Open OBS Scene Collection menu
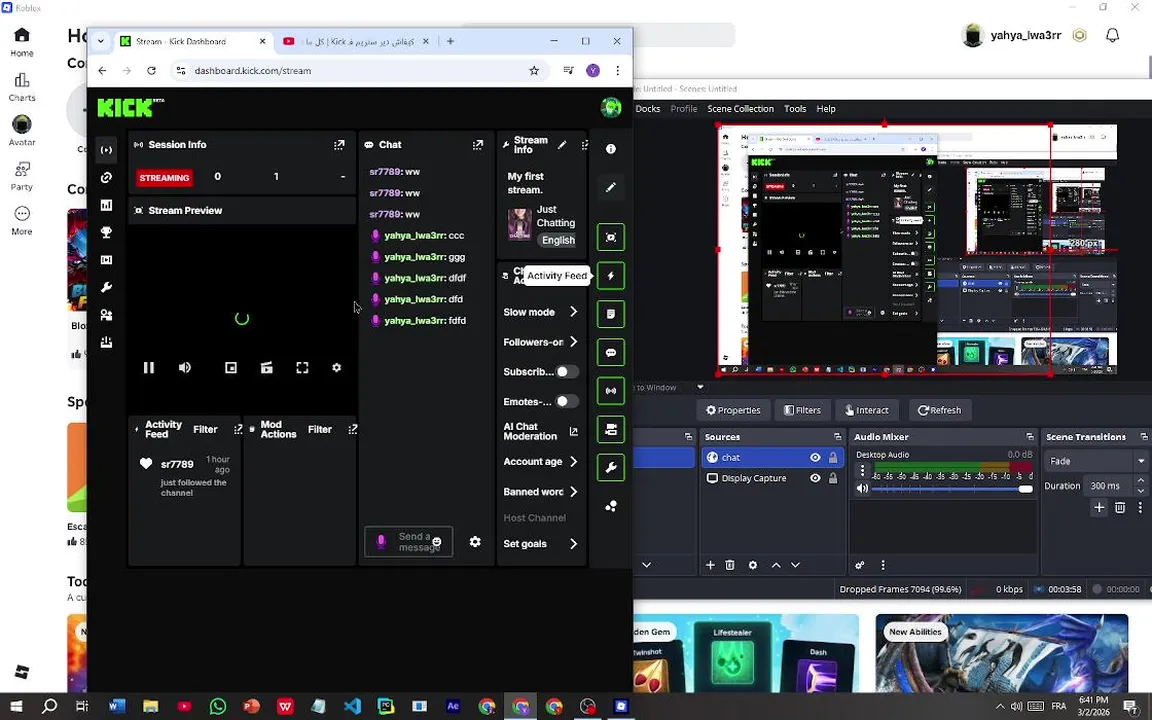This screenshot has height=720, width=1152. (740, 109)
